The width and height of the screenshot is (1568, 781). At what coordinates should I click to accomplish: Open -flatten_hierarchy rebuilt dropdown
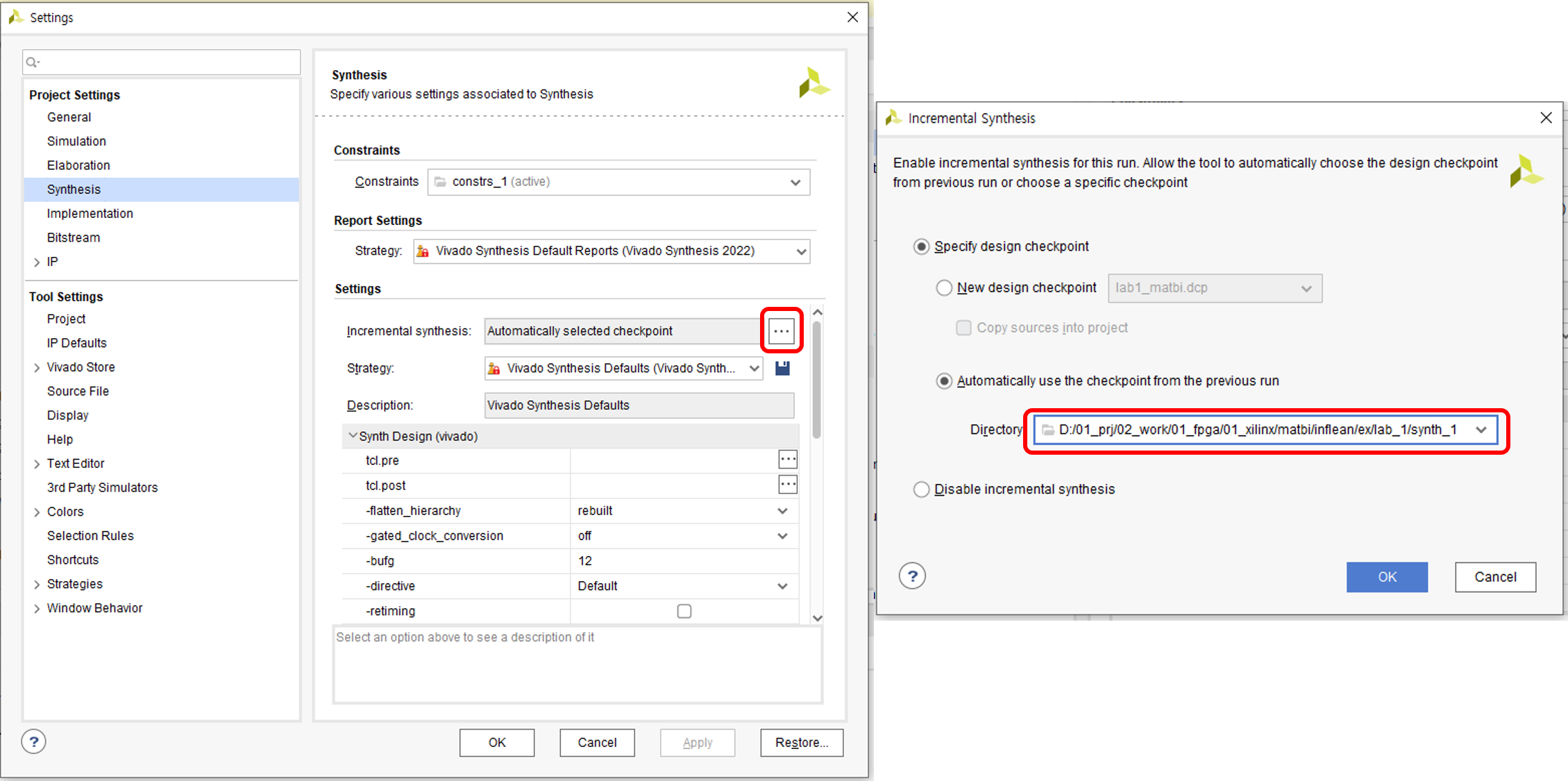pos(782,511)
